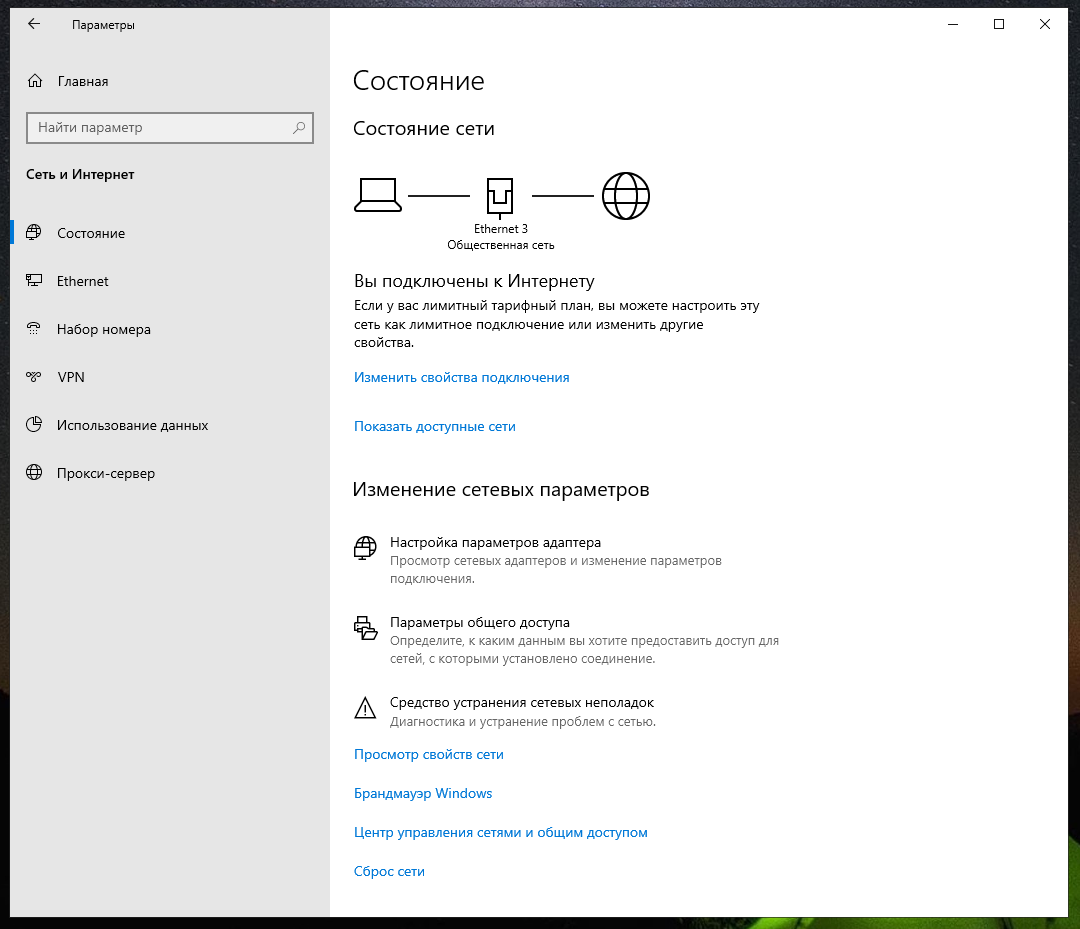This screenshot has width=1080, height=929.
Task: Select the Состояние globe icon in sidebar
Action: 34,233
